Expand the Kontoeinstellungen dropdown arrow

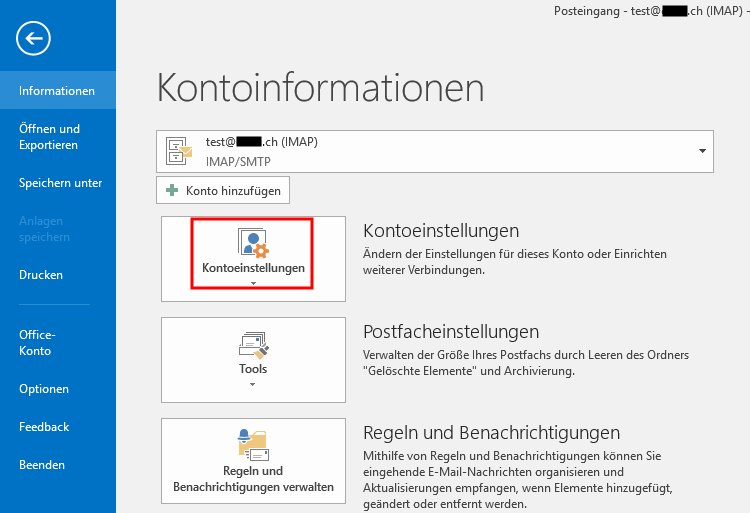pyautogui.click(x=253, y=284)
